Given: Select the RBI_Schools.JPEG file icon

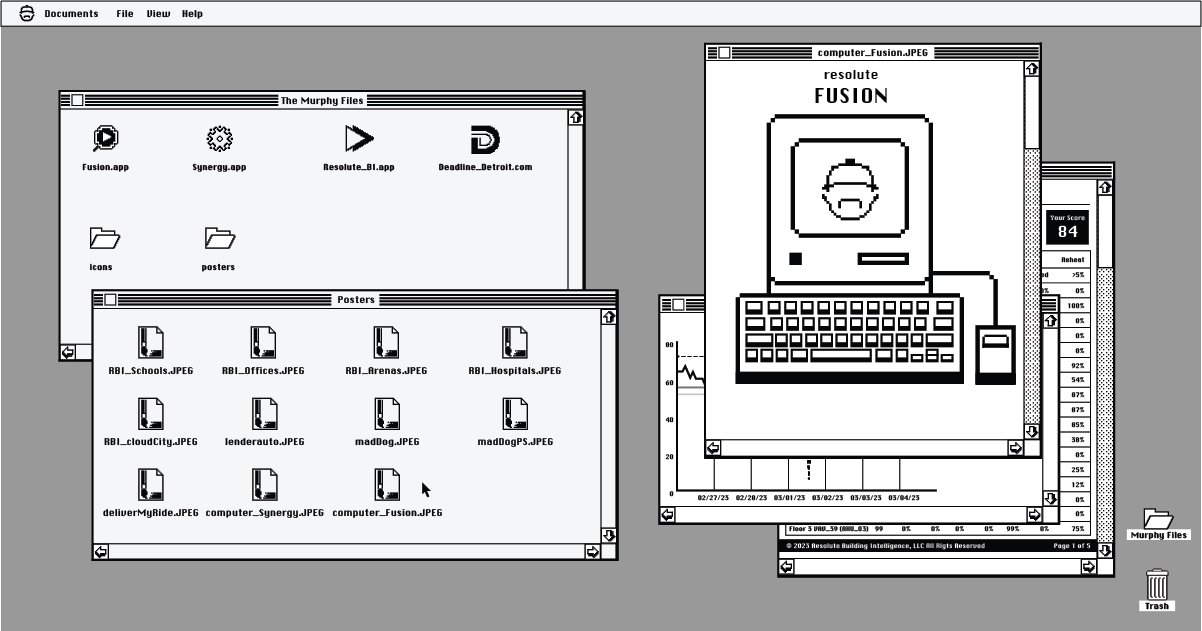Looking at the screenshot, I should 151,343.
